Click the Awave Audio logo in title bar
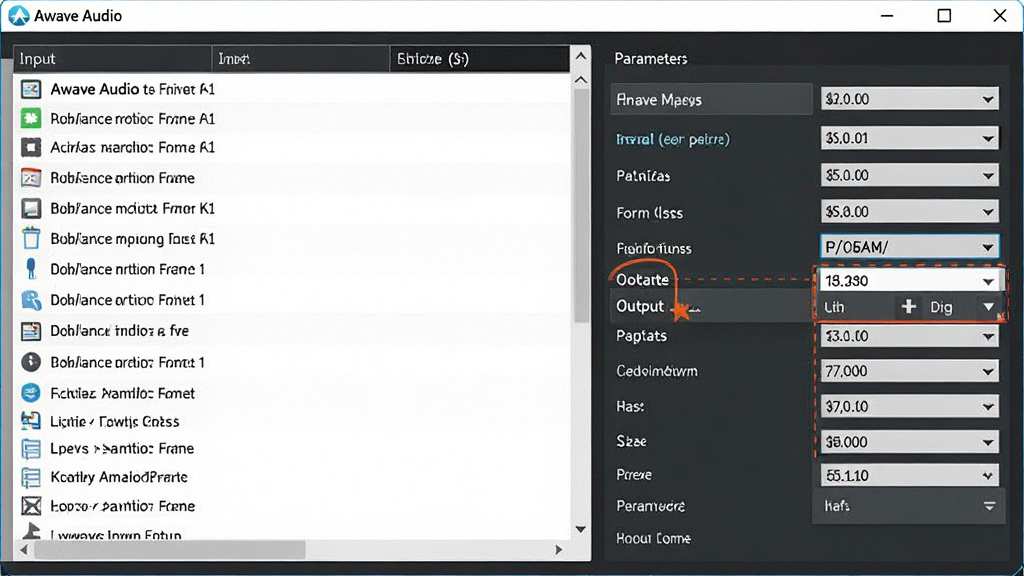 coord(19,16)
